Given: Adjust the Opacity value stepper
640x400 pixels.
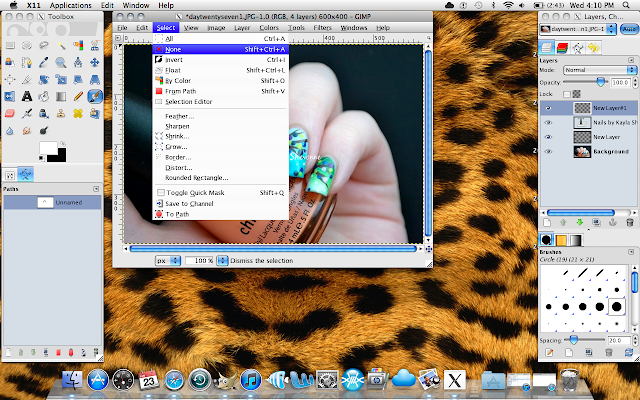Looking at the screenshot, I should click(635, 82).
